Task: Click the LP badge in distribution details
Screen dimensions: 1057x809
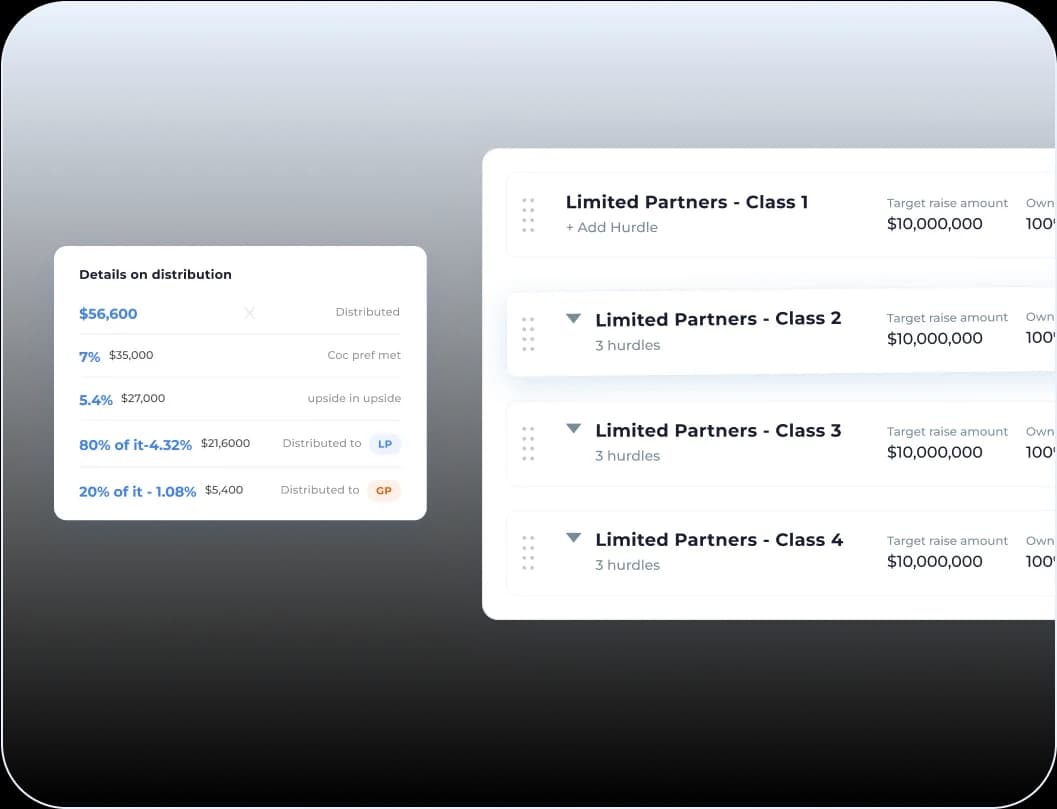Action: (385, 444)
